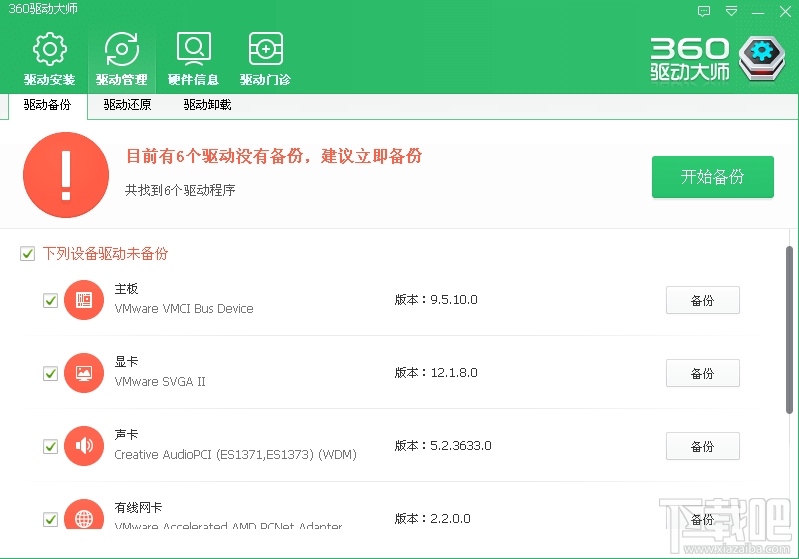The image size is (799, 559).
Task: Minimize the 360驱动大师 window
Action: tap(758, 12)
